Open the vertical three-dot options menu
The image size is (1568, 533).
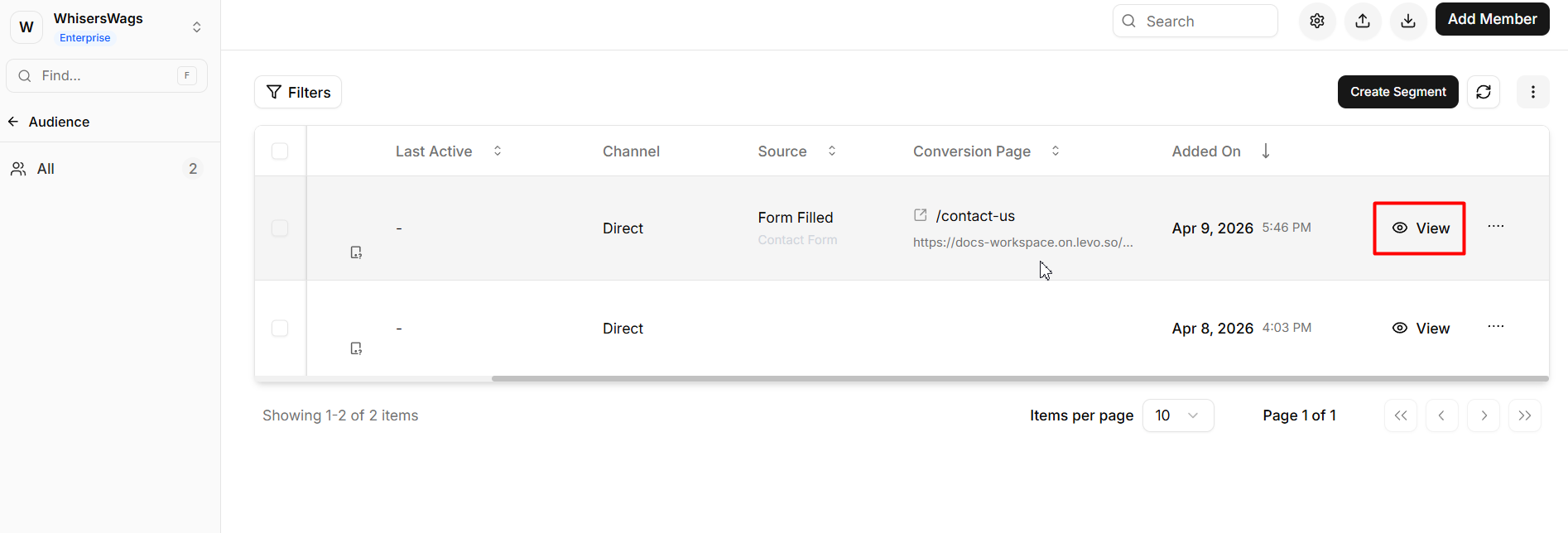(x=1532, y=92)
